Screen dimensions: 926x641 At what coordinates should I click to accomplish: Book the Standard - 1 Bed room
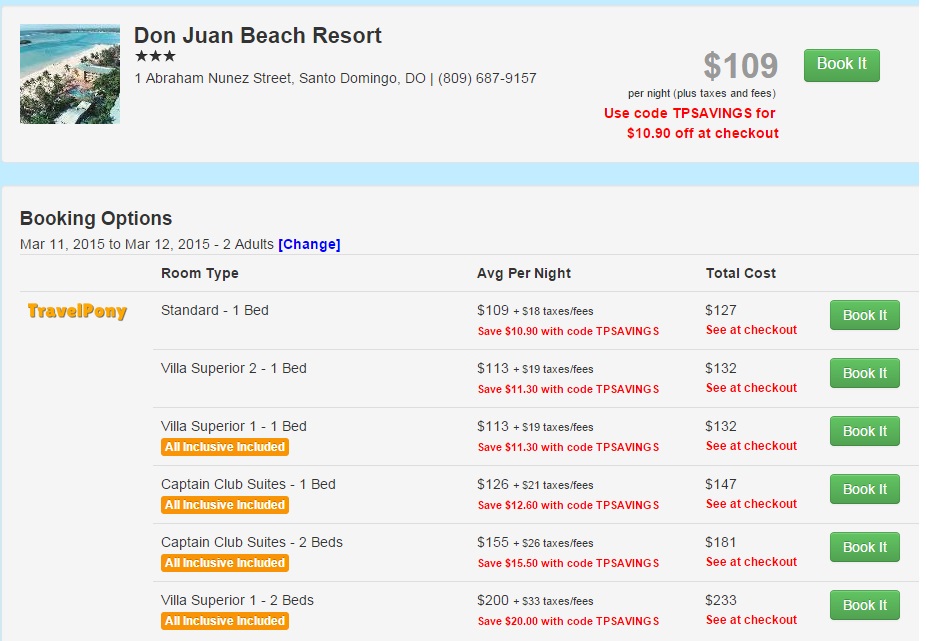click(865, 315)
